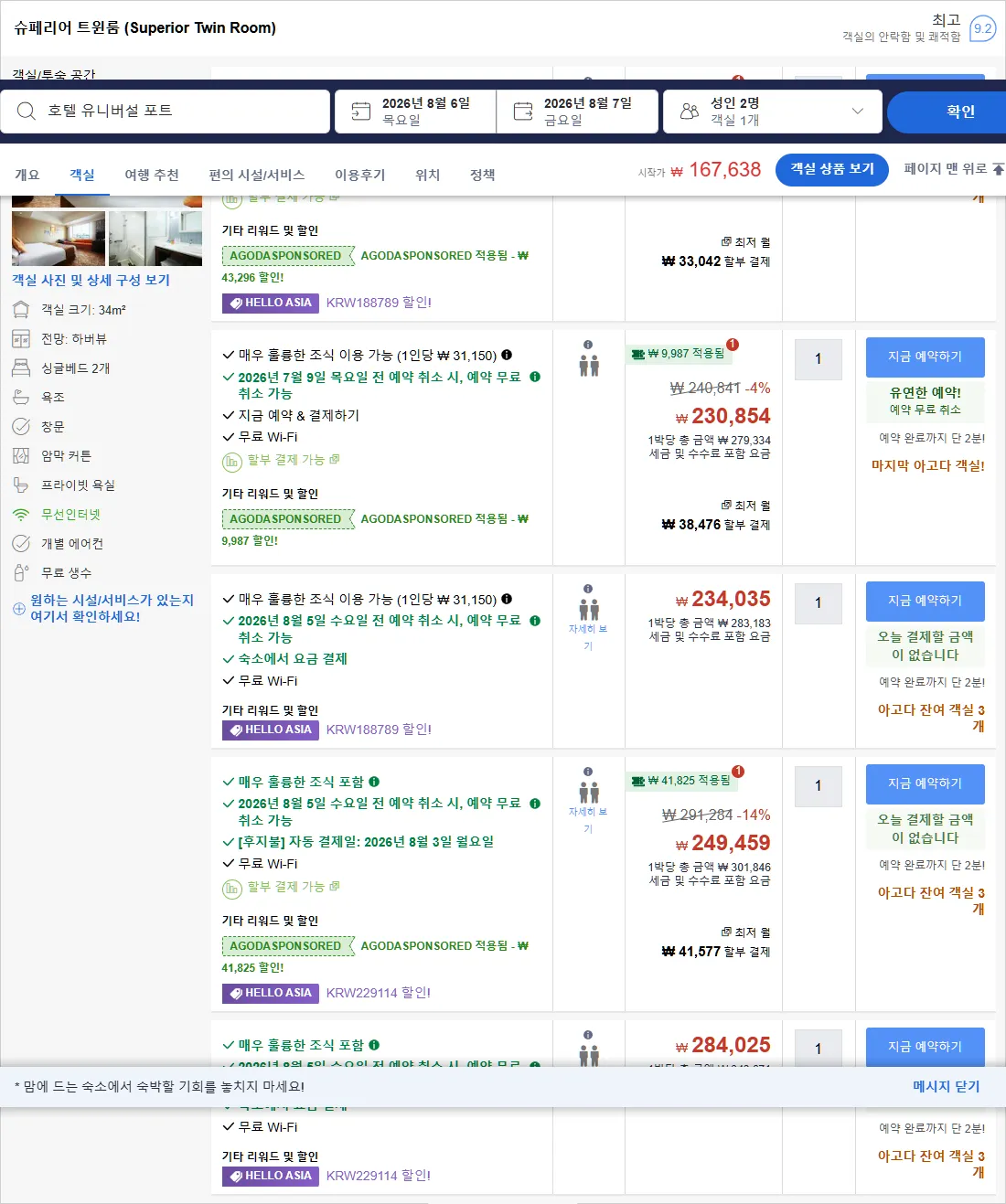The width and height of the screenshot is (1006, 1204).
Task: Click the 호텔 유니버설 포트 search field
Action: point(165,112)
